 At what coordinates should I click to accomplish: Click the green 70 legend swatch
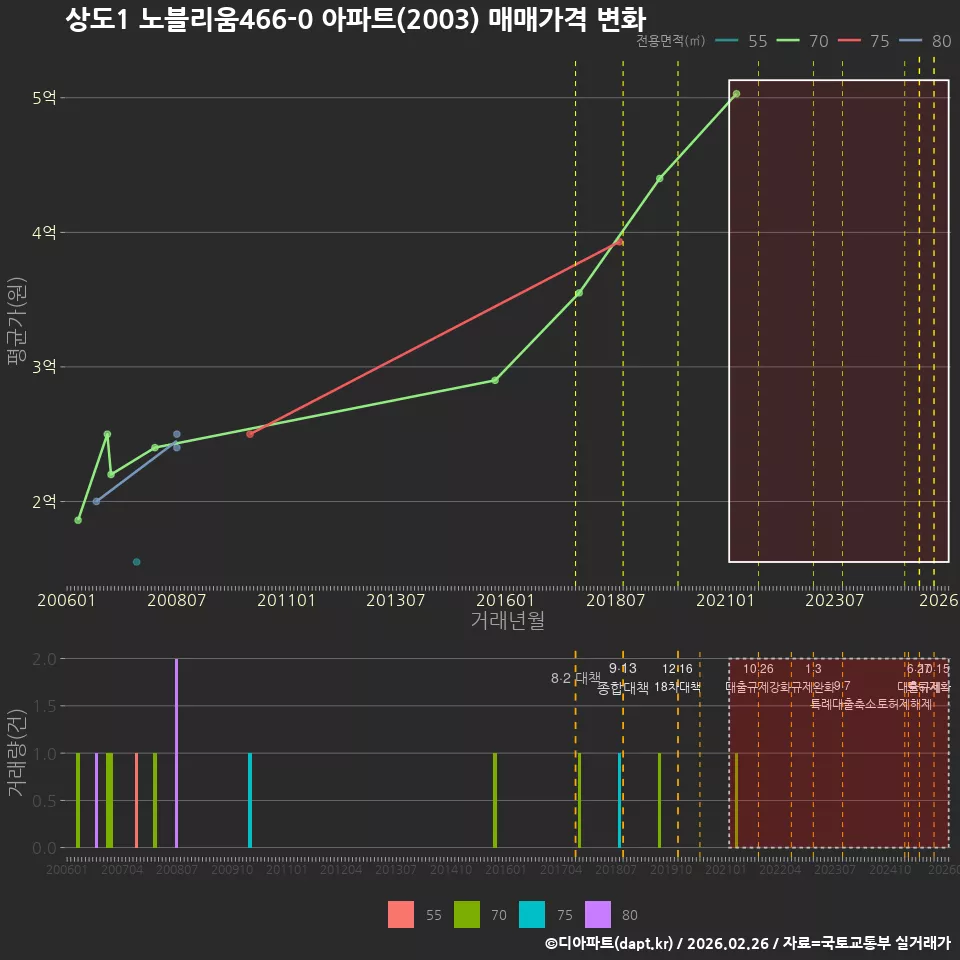pos(466,914)
